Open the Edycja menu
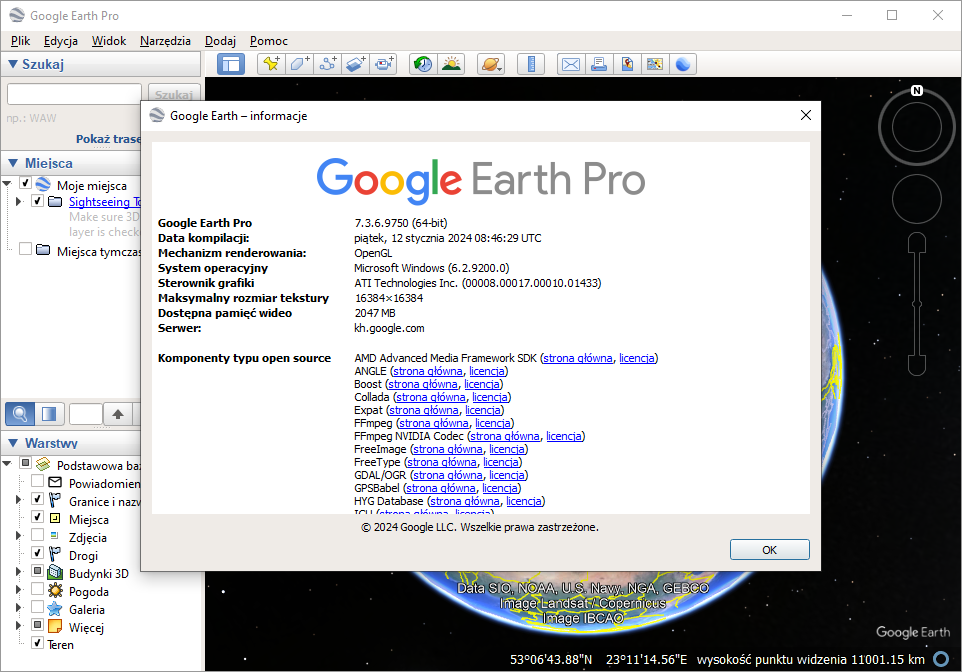Image resolution: width=962 pixels, height=672 pixels. 61,41
